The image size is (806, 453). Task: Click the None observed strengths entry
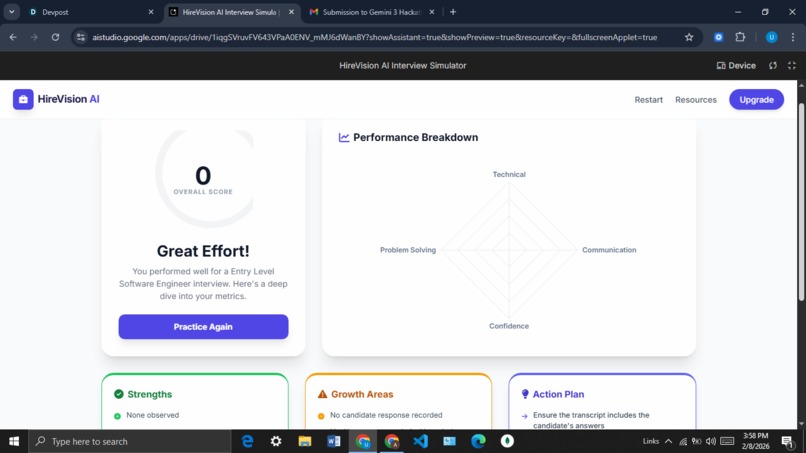153,415
